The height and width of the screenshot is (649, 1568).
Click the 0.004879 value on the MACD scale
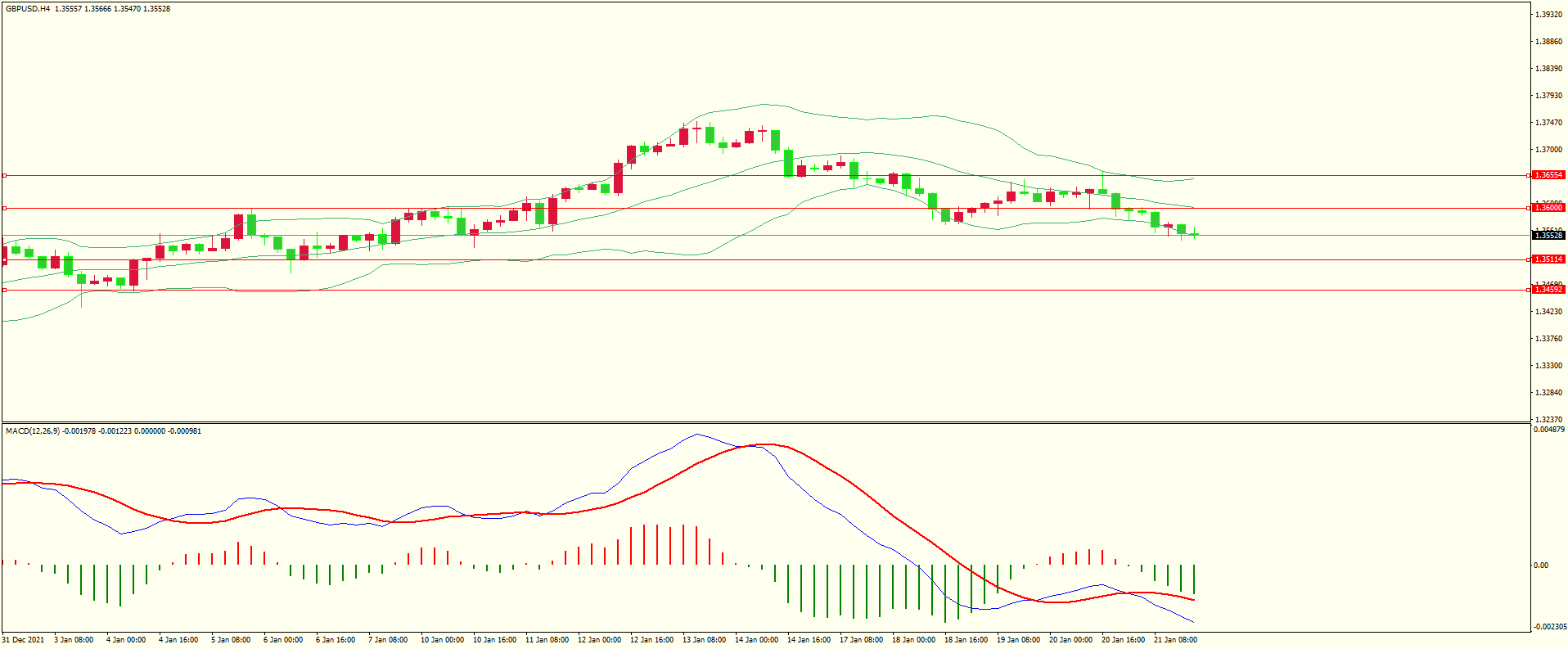pos(1548,430)
